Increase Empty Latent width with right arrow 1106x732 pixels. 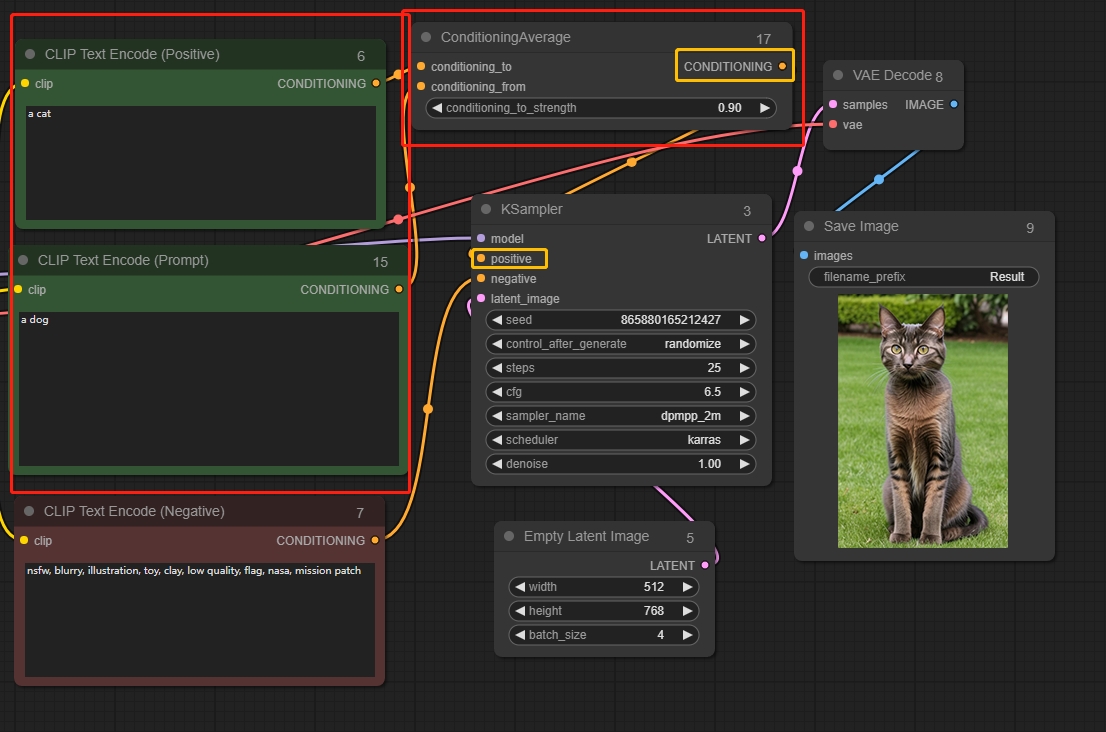pyautogui.click(x=687, y=587)
